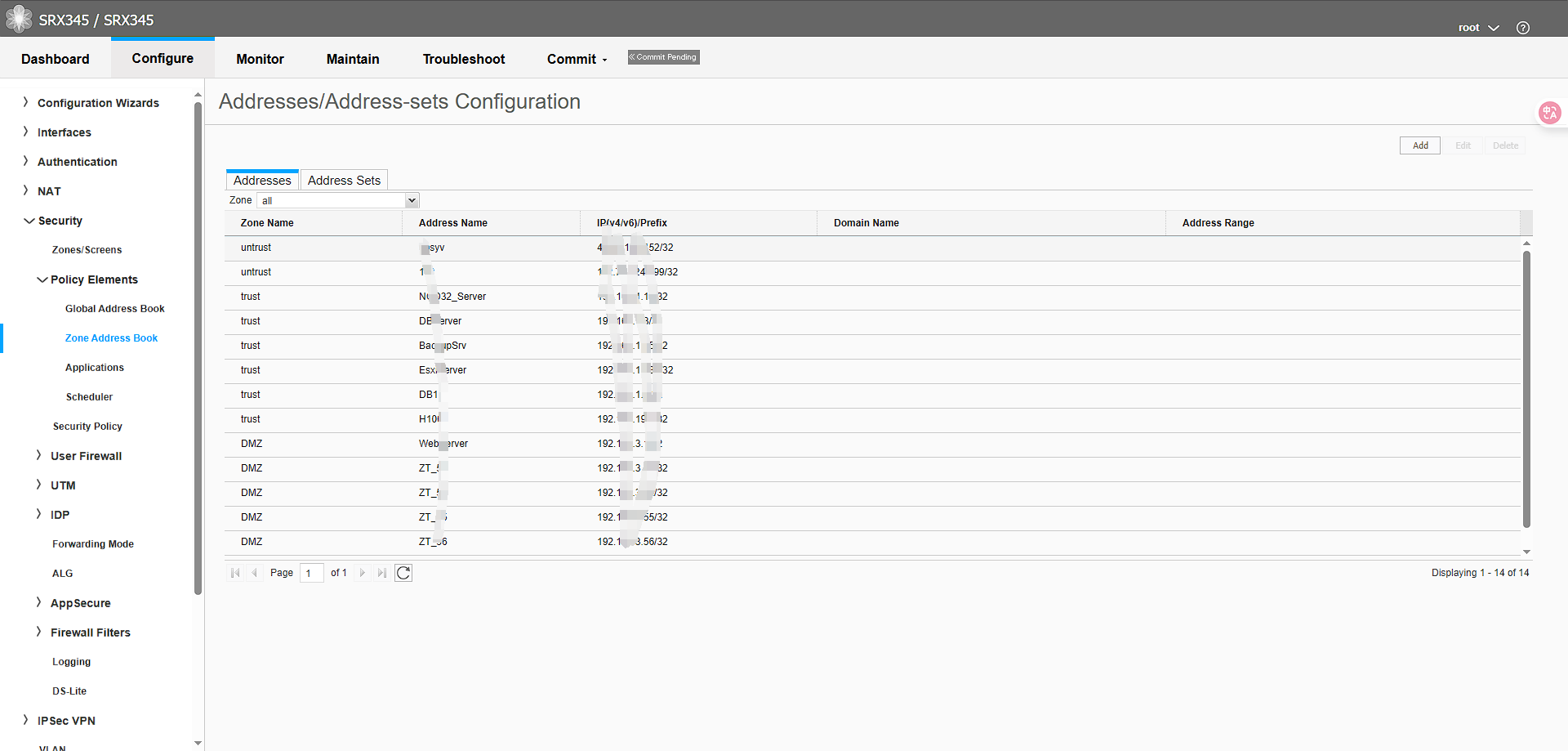Click the Juniper logo in the header
This screenshot has width=1568, height=751.
coord(18,18)
